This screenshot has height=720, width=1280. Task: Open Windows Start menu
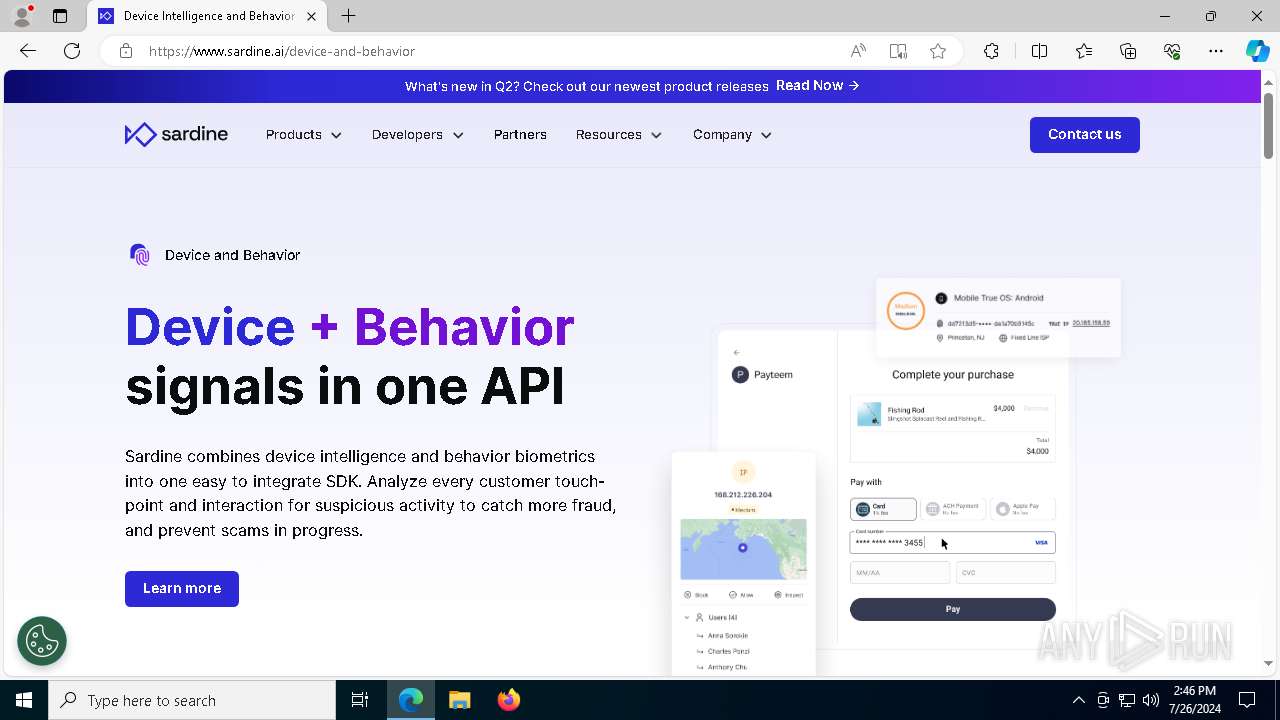[x=24, y=700]
